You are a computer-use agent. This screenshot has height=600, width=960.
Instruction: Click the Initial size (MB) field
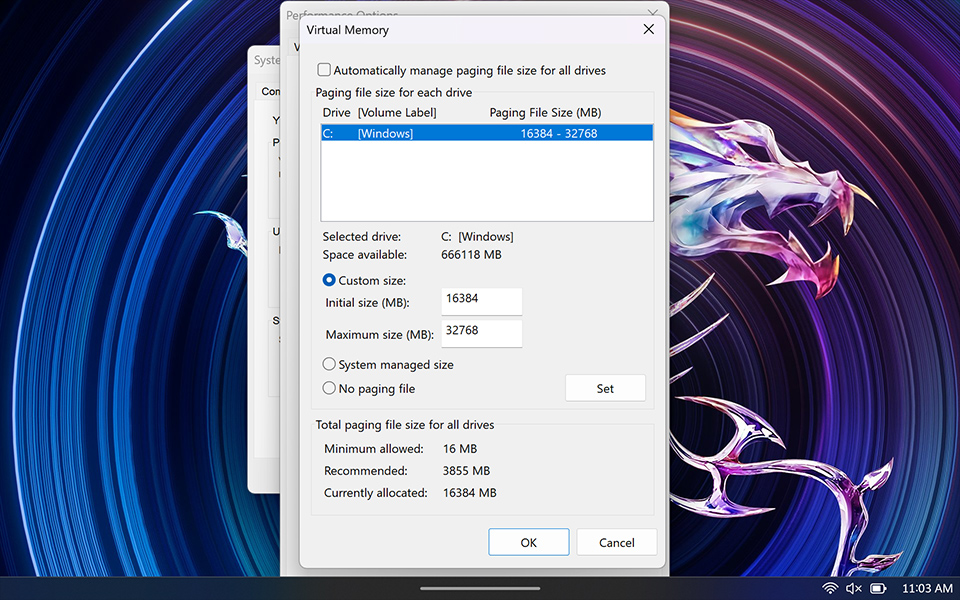481,301
